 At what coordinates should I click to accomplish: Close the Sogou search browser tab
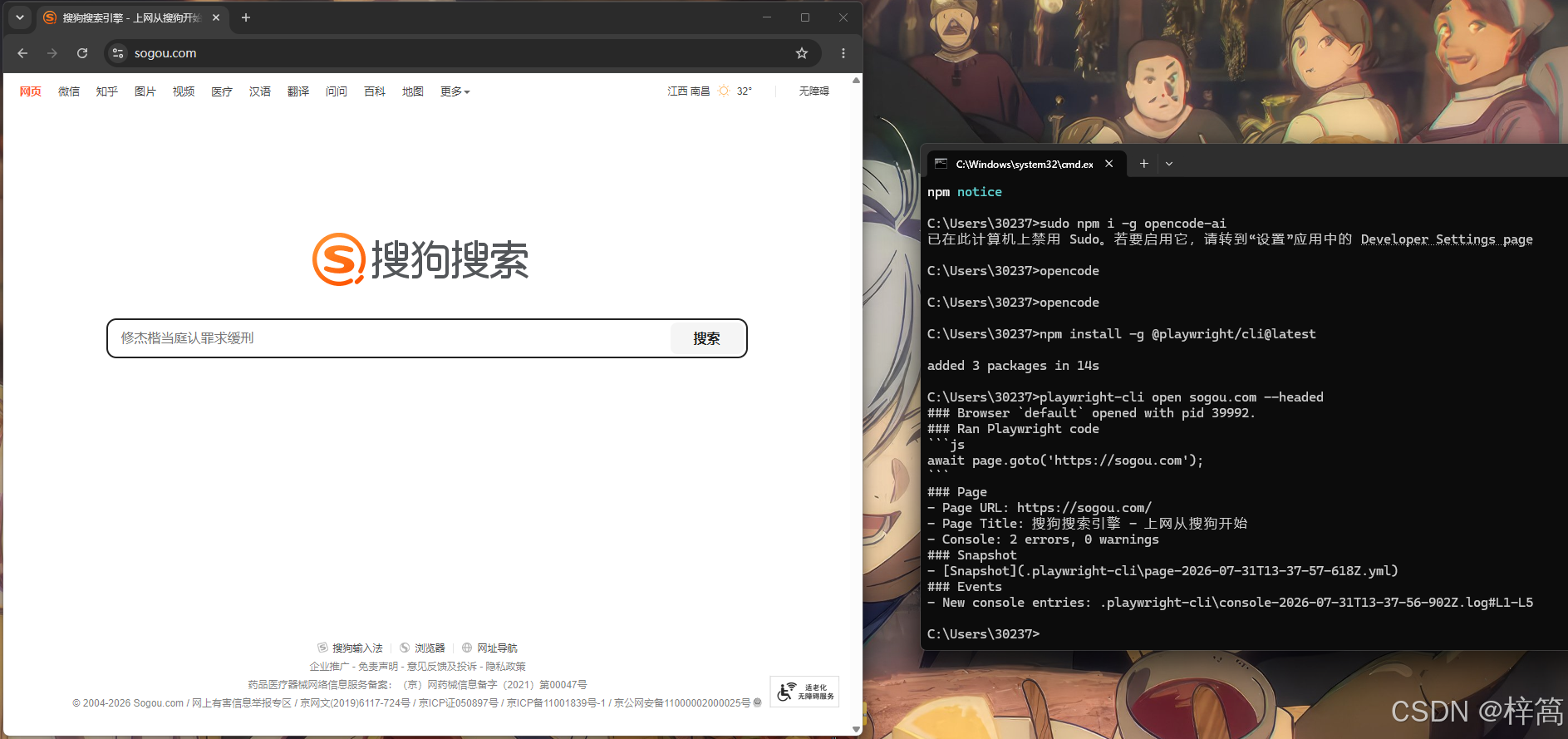click(216, 17)
